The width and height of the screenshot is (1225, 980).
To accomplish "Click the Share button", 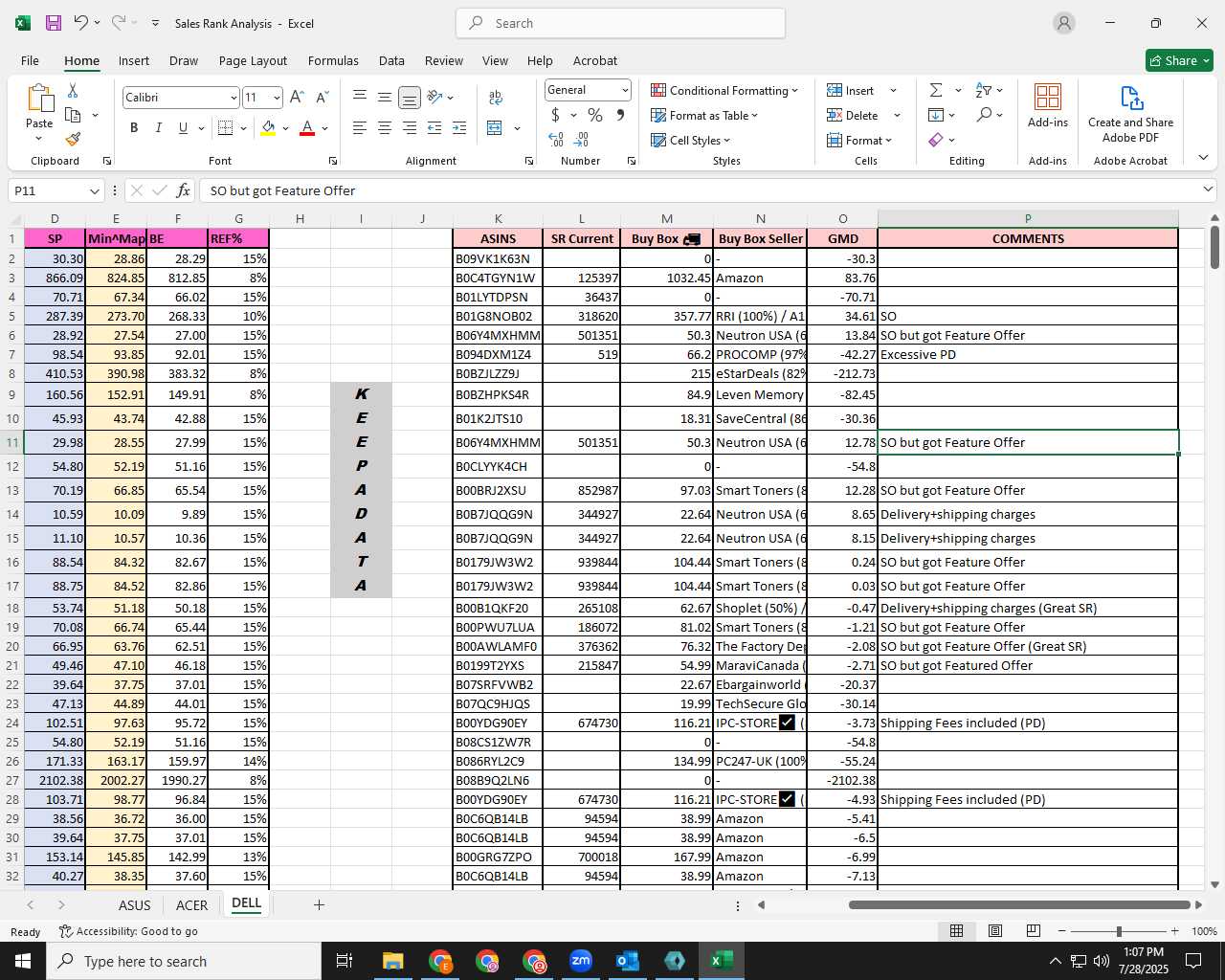I will 1179,60.
